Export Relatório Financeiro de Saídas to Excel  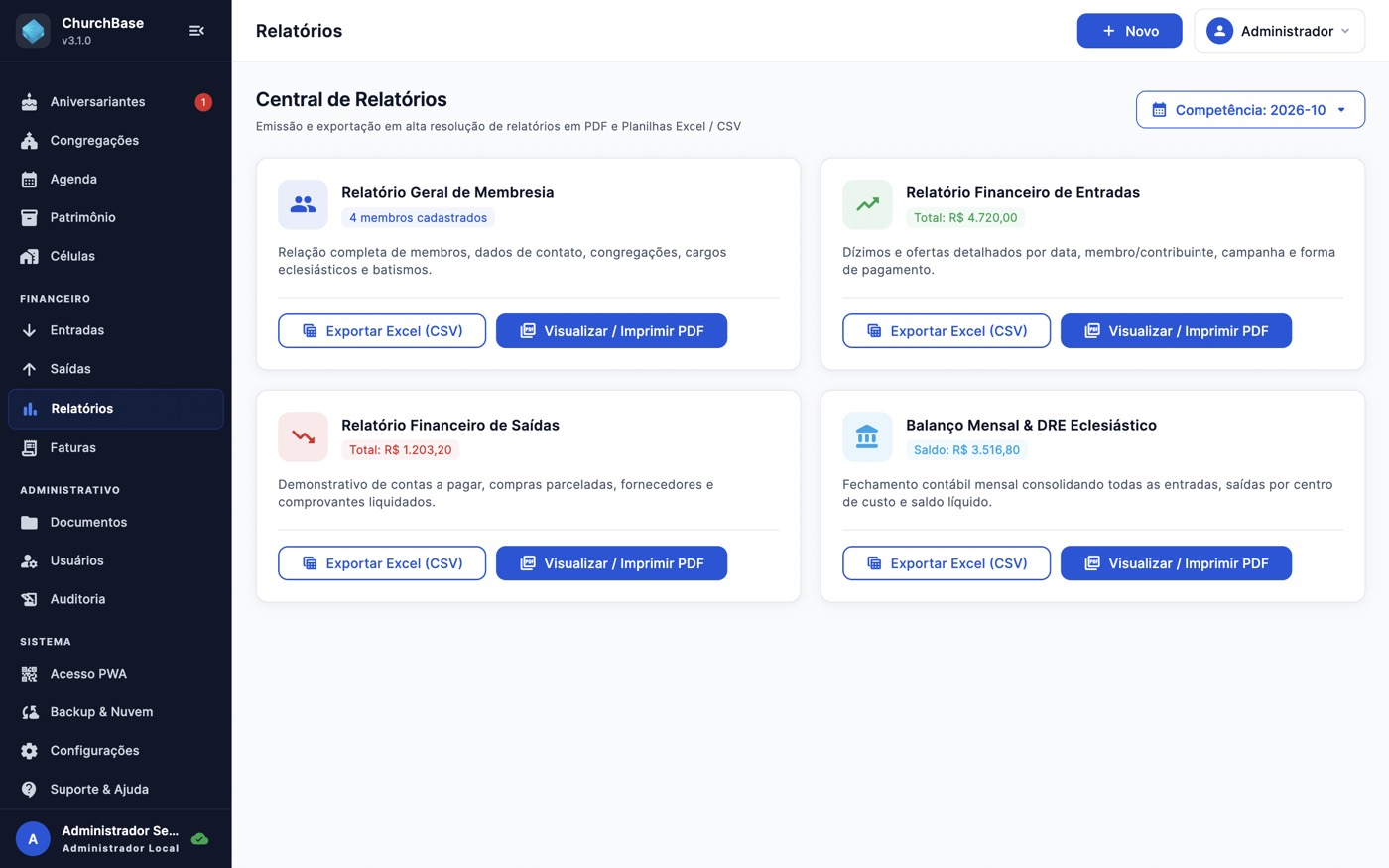(382, 563)
